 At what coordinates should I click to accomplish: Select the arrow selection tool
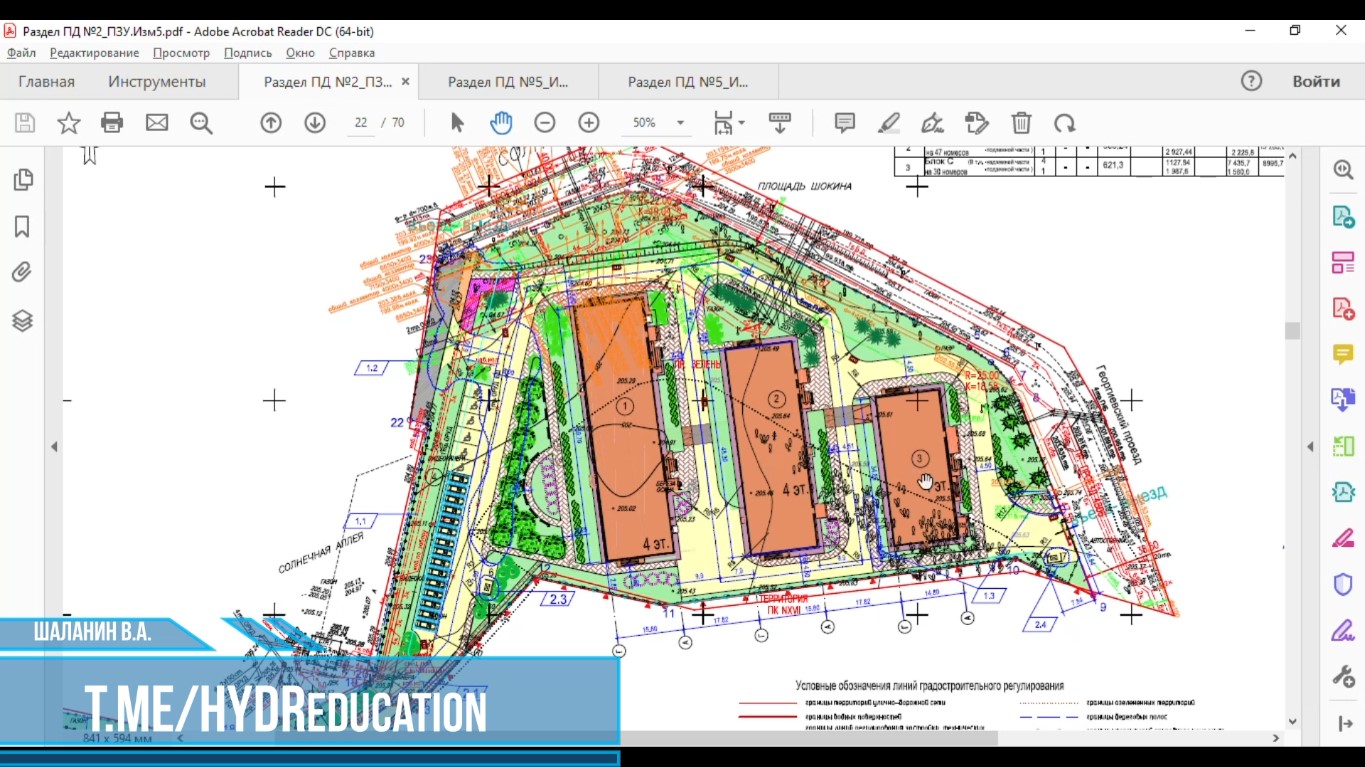[457, 123]
